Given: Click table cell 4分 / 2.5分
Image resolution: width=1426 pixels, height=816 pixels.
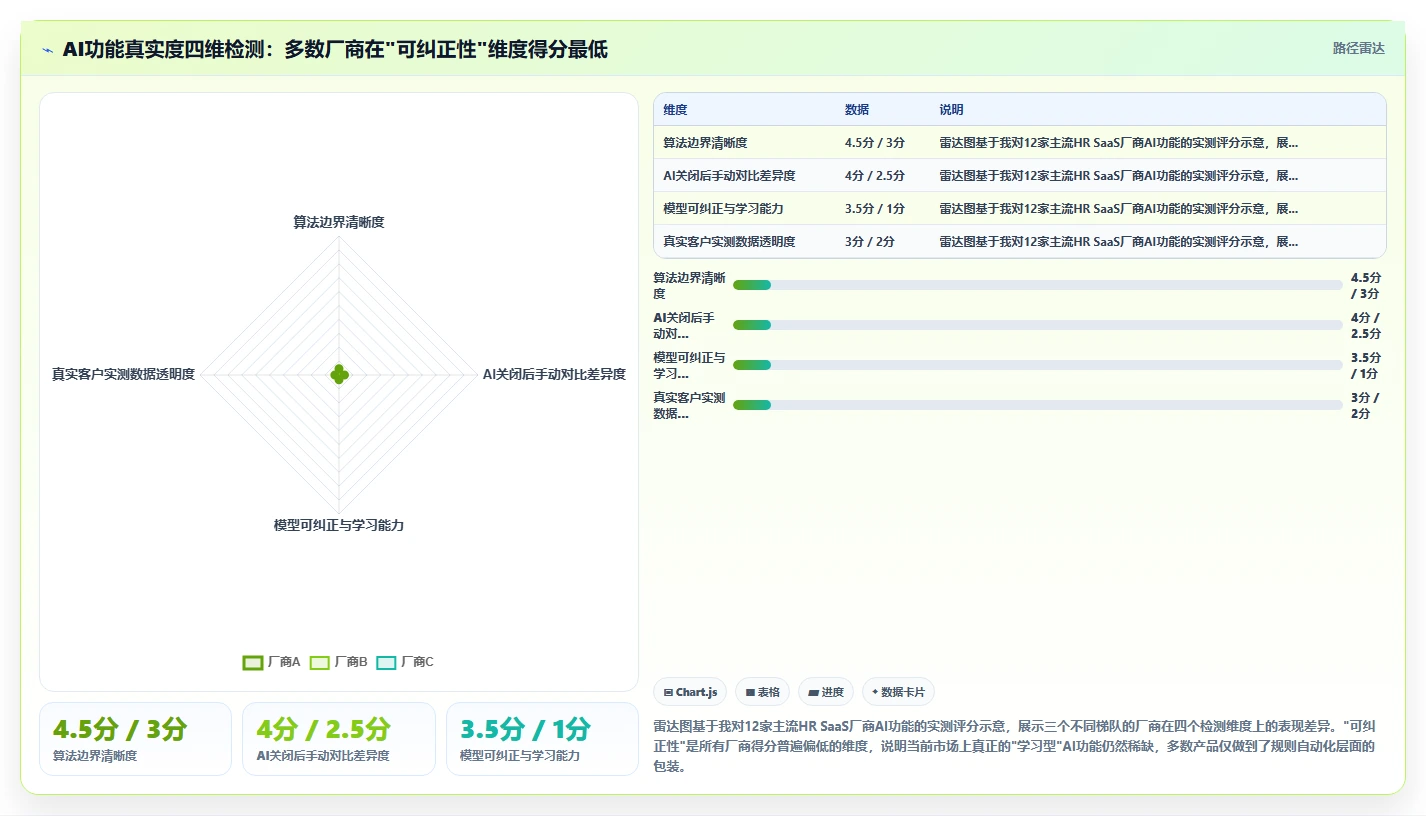Looking at the screenshot, I should [875, 176].
